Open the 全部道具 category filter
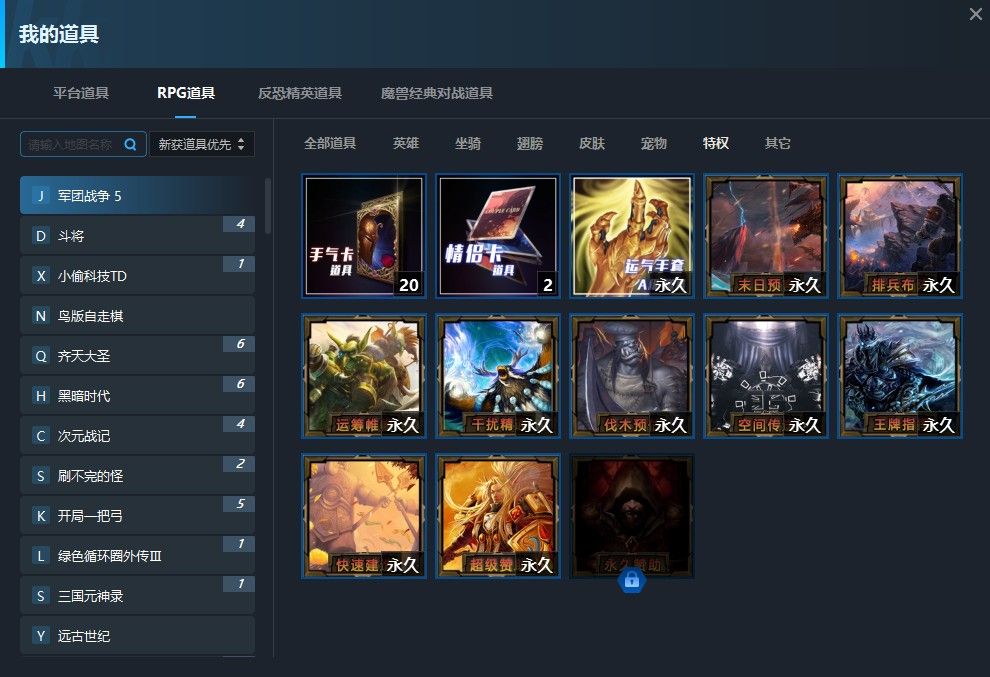The height and width of the screenshot is (677, 990). tap(331, 143)
